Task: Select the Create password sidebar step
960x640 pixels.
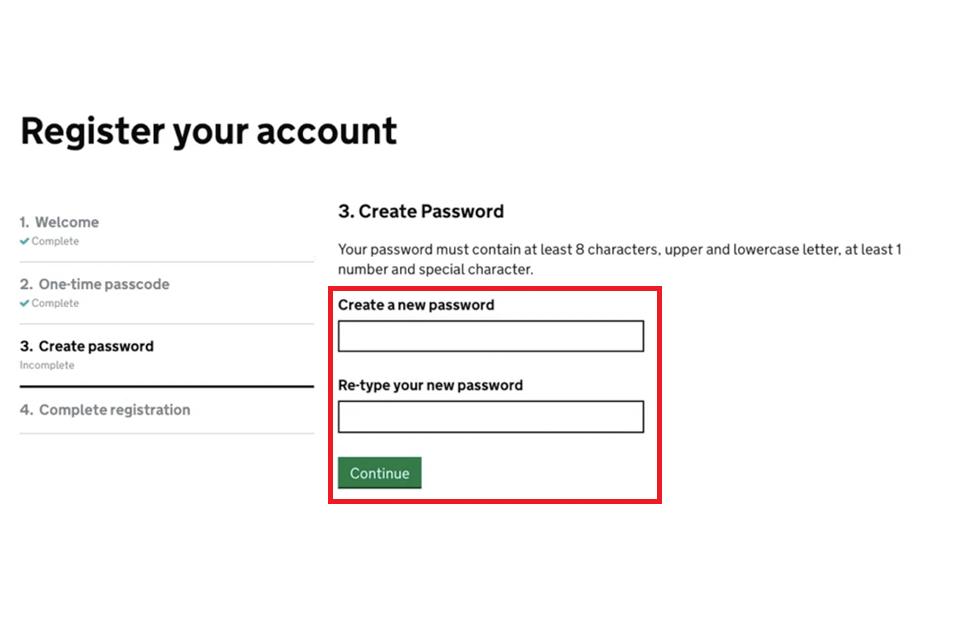Action: pyautogui.click(x=96, y=346)
